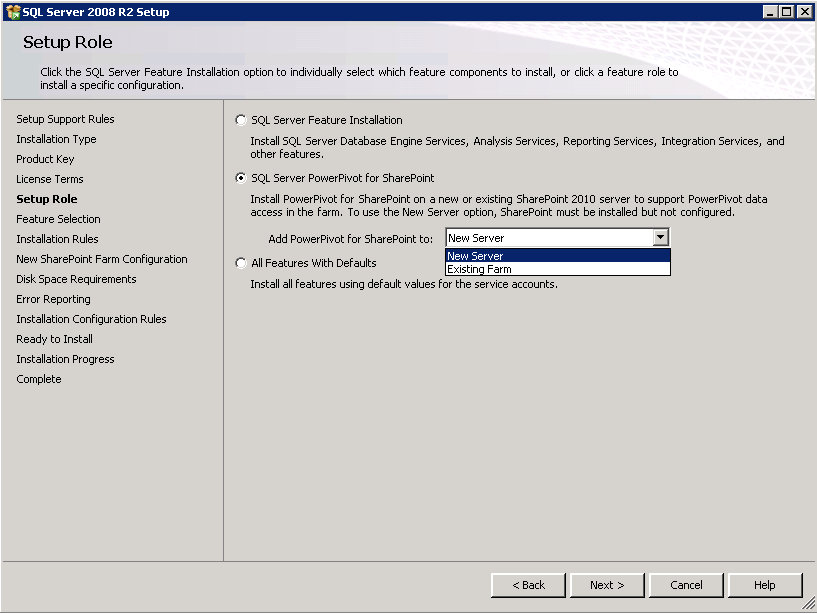Click Installation Rules step in sidebar
The image size is (817, 614).
(57, 239)
